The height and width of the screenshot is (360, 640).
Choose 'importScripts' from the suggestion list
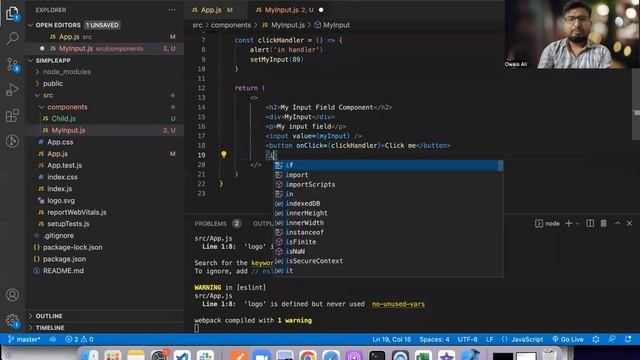pyautogui.click(x=388, y=184)
